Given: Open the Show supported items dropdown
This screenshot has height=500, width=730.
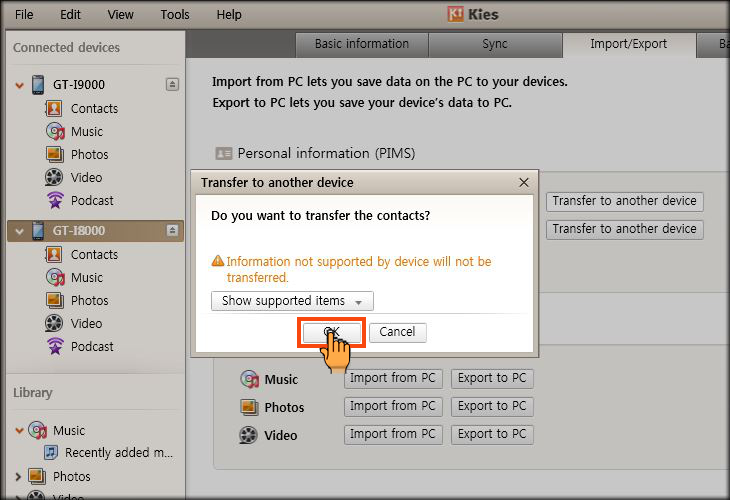Looking at the screenshot, I should [292, 301].
